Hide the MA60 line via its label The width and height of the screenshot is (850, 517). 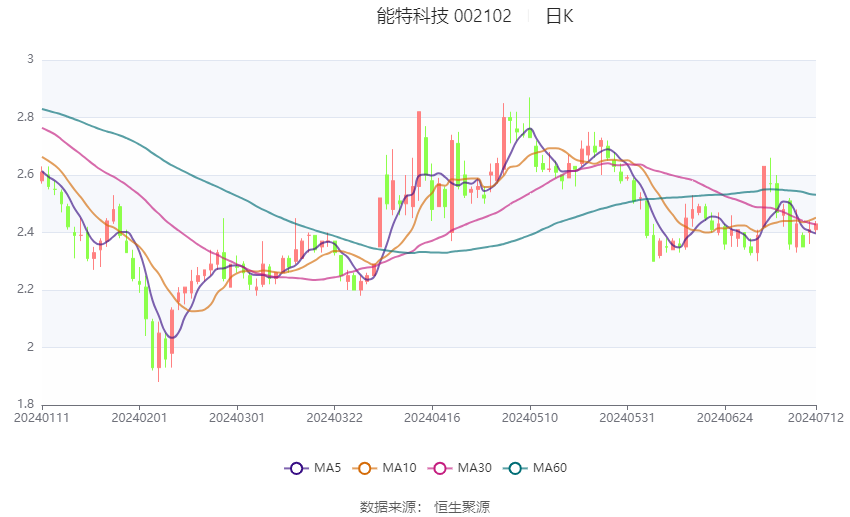(550, 468)
